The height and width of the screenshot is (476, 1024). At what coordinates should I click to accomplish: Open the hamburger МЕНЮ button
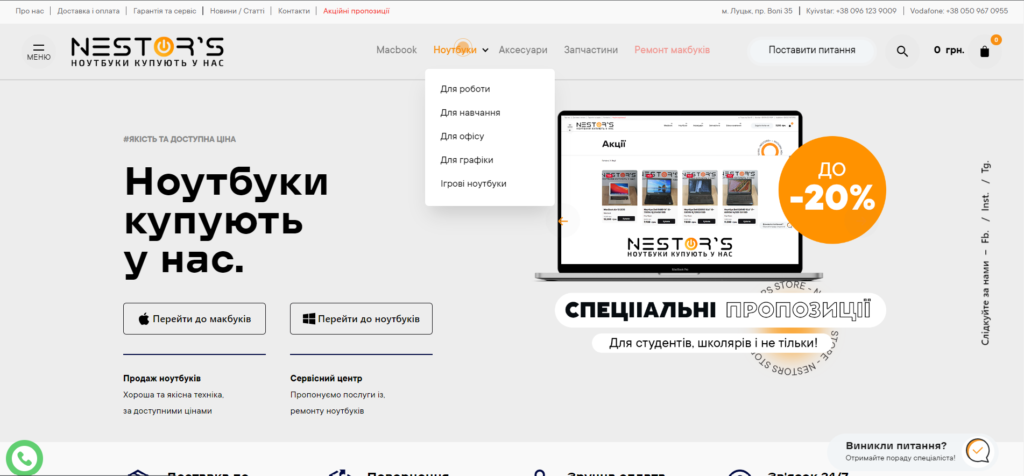click(39, 52)
